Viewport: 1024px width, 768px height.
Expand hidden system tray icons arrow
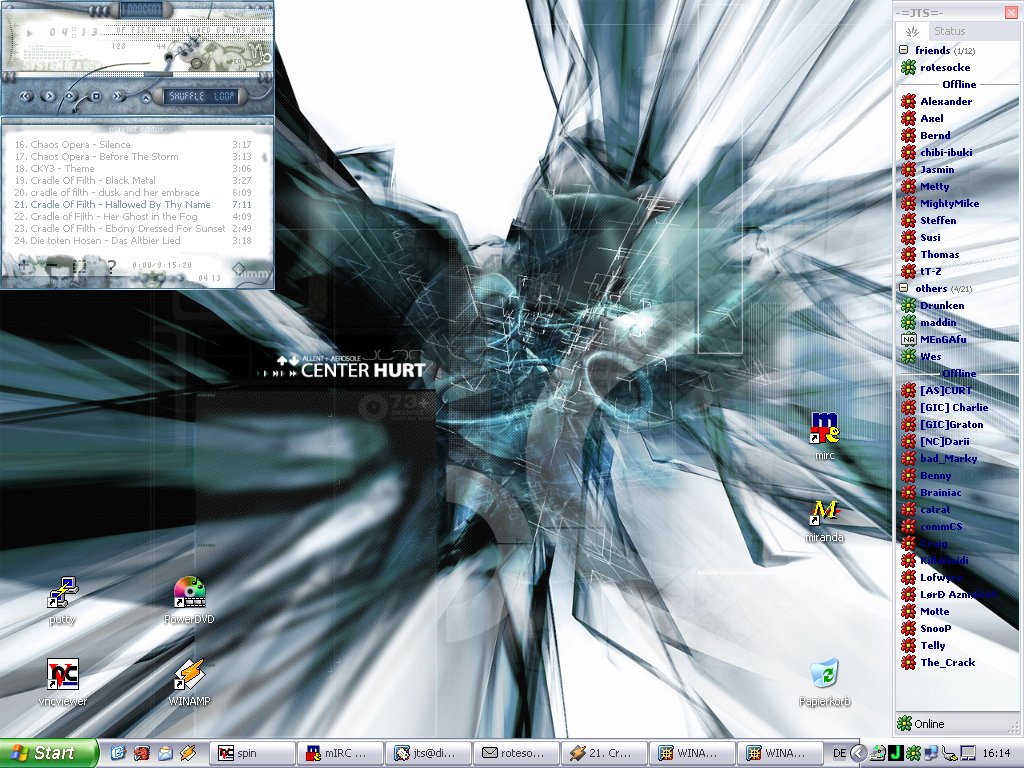point(858,753)
